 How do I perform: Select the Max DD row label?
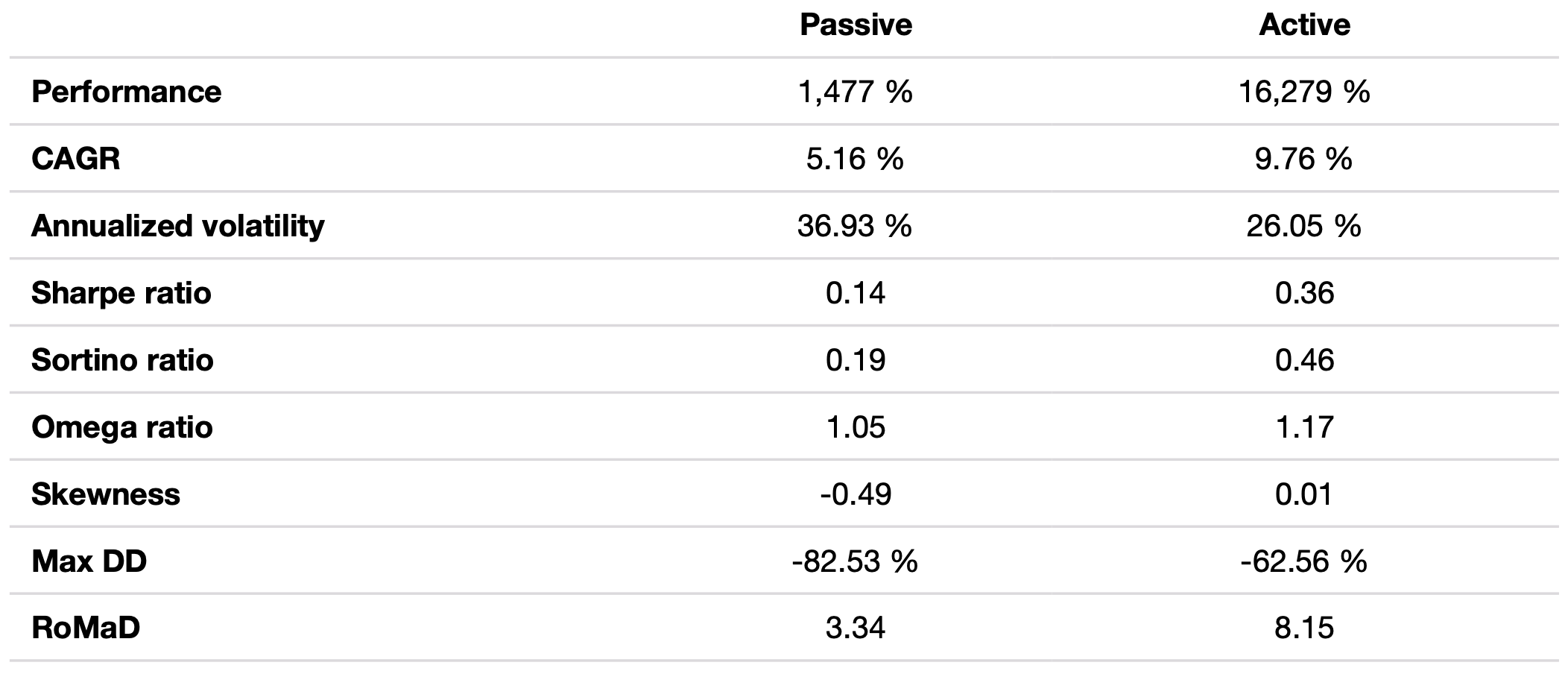89,561
